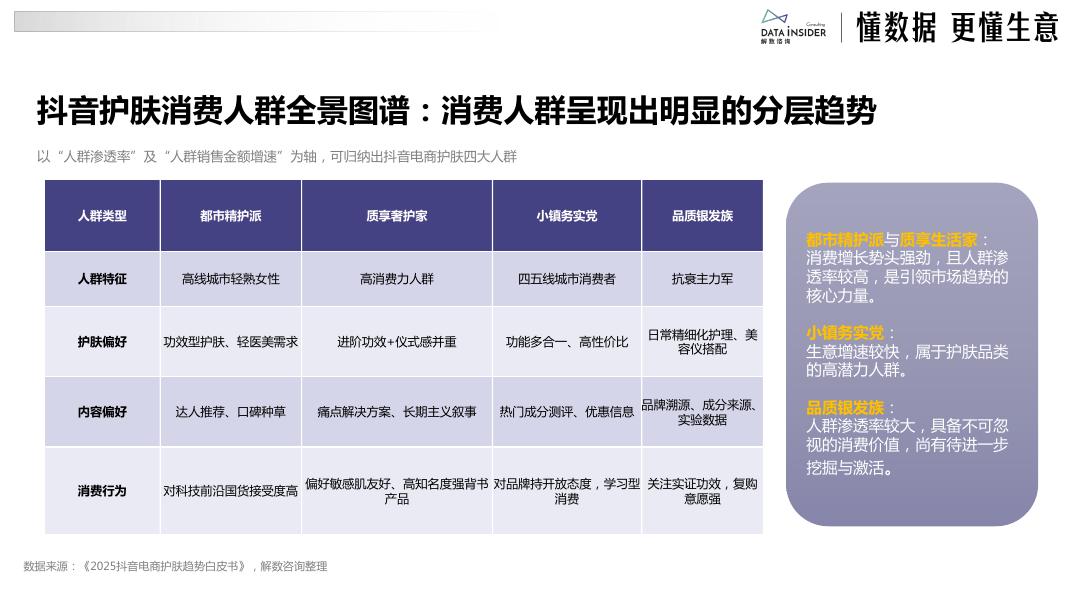Click the '人群类型' header cell
The image size is (1067, 600).
(102, 216)
